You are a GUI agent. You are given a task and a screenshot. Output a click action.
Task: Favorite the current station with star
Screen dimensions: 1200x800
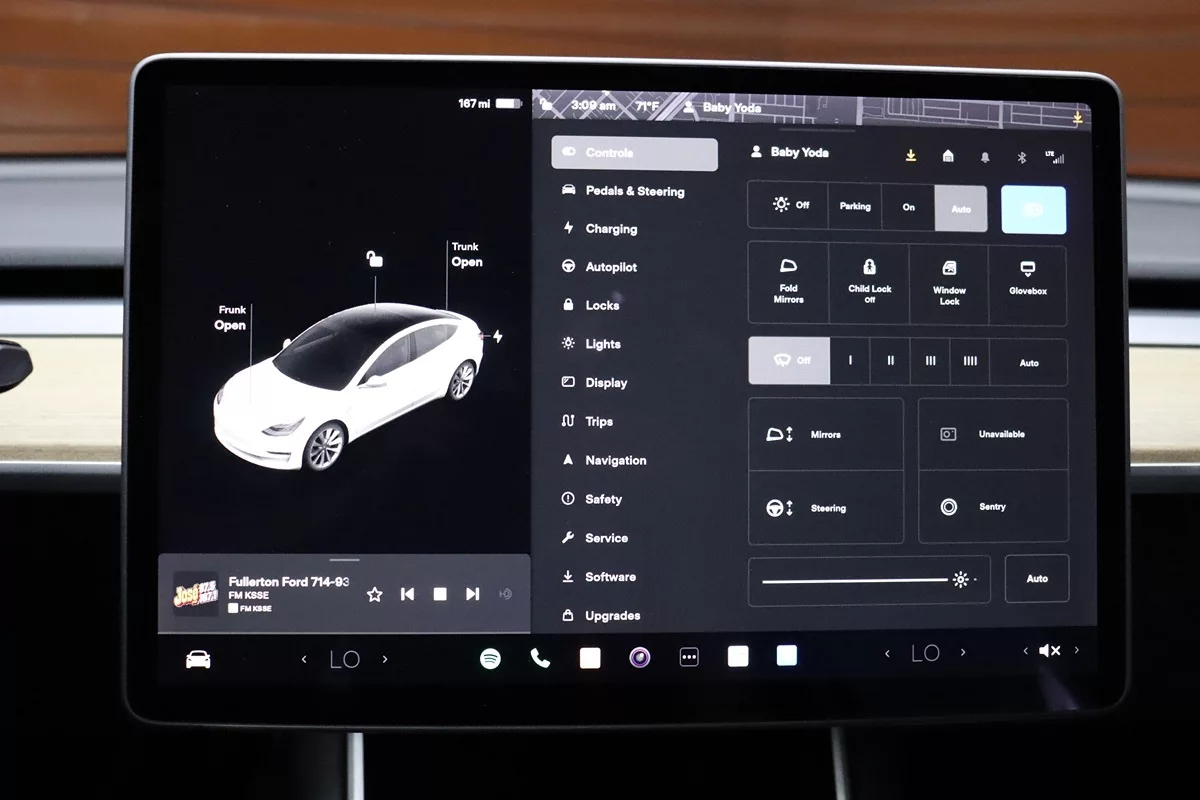[x=375, y=594]
